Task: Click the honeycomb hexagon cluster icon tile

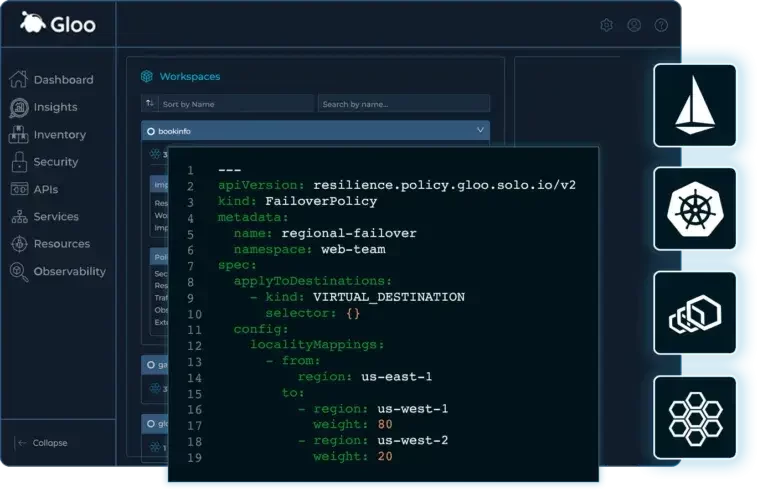Action: pyautogui.click(x=695, y=417)
